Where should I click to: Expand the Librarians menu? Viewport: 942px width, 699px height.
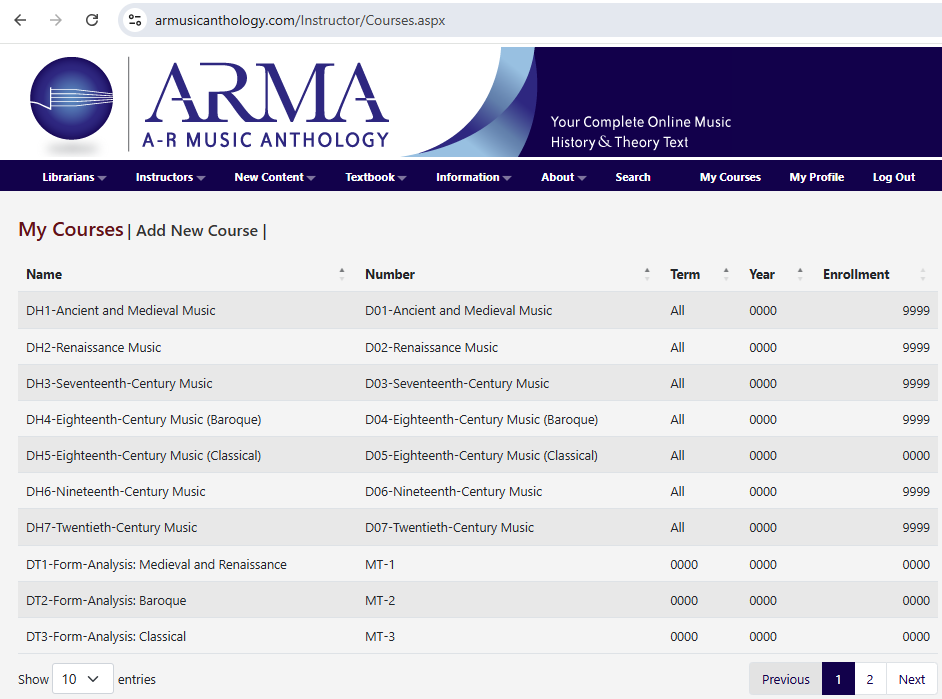74,177
